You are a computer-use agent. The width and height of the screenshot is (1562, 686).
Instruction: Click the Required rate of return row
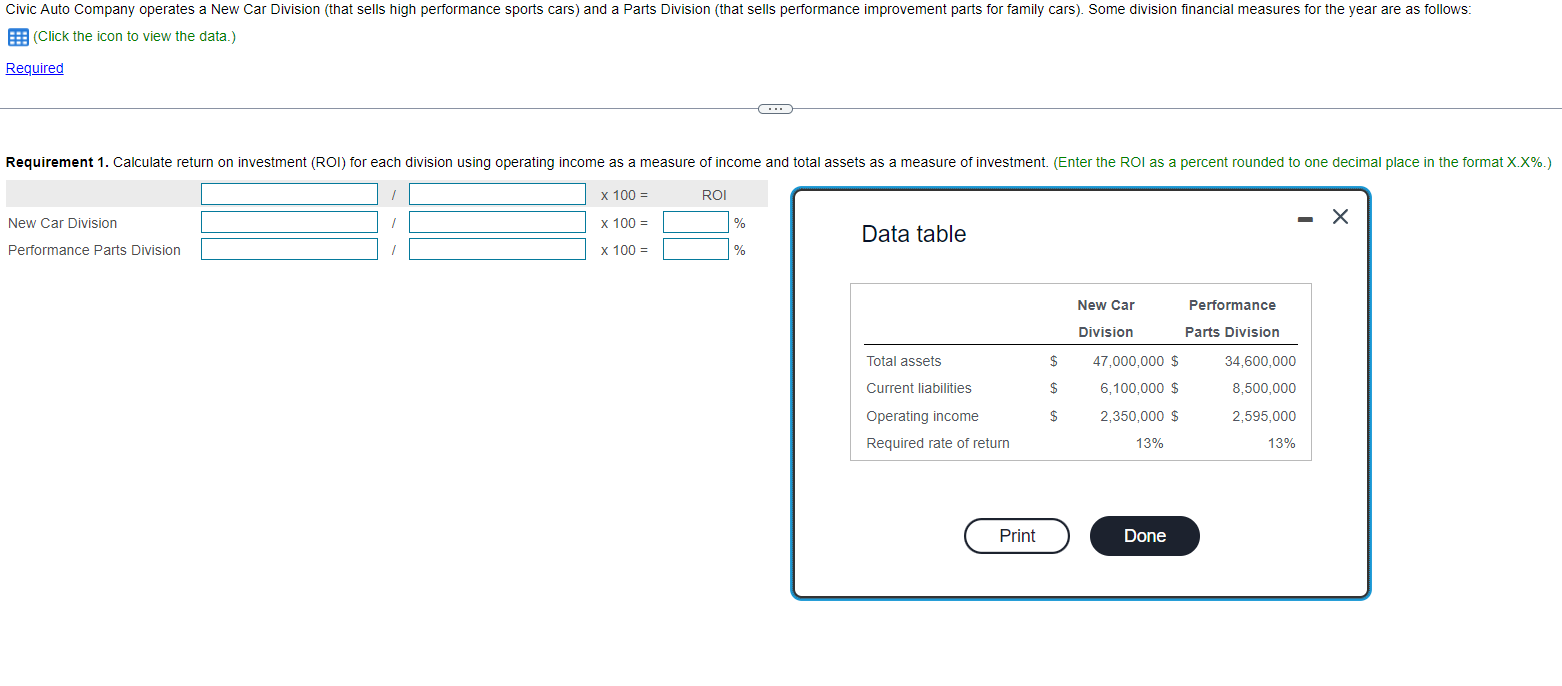937,442
